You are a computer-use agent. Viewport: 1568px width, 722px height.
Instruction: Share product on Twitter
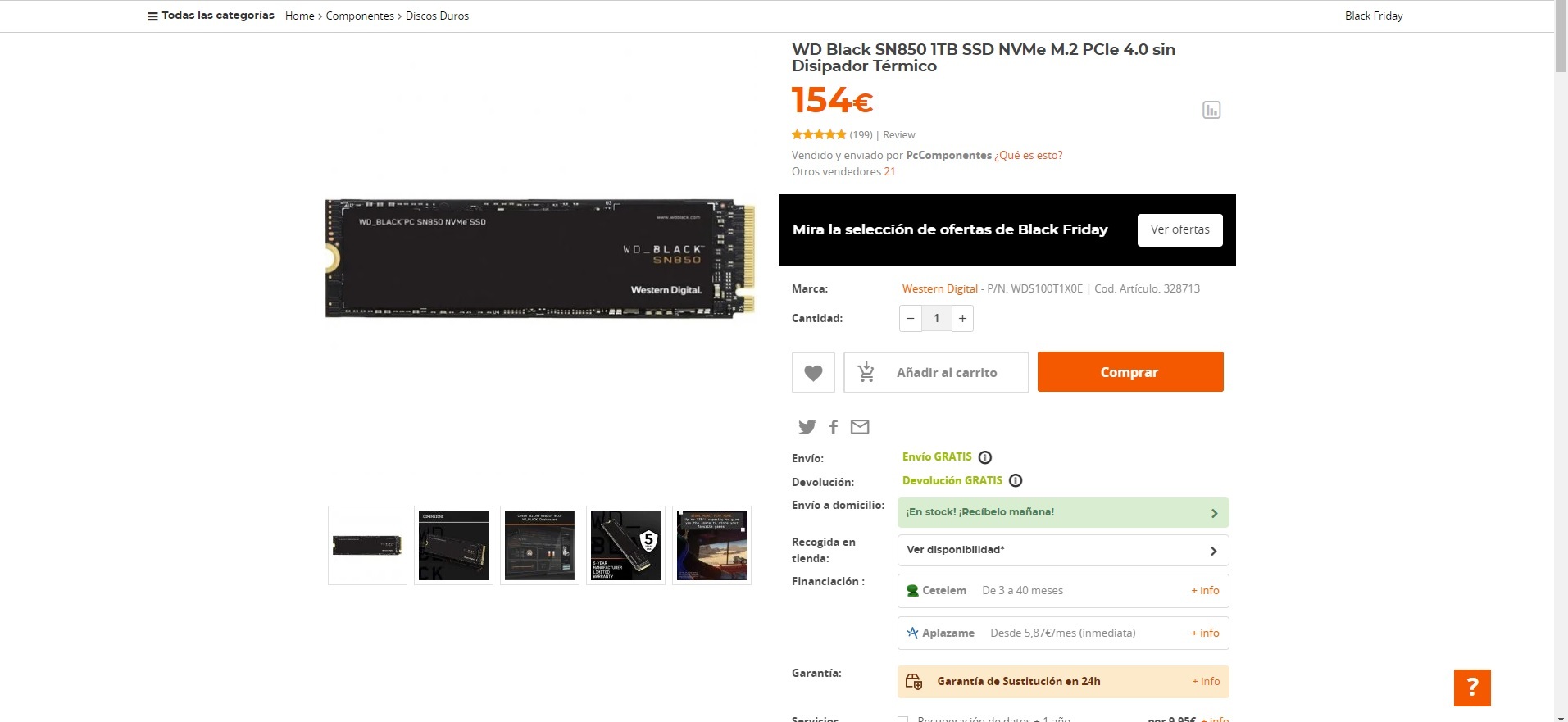click(x=807, y=426)
